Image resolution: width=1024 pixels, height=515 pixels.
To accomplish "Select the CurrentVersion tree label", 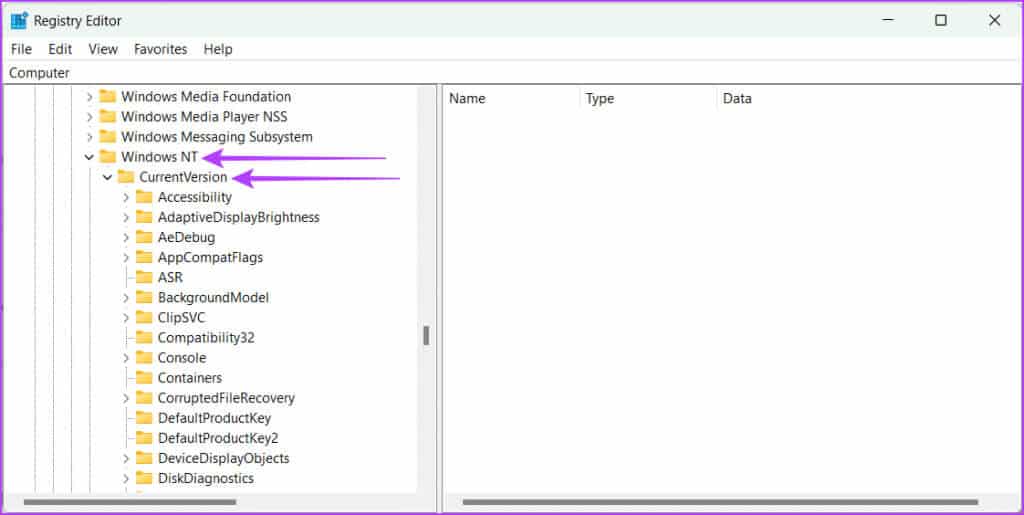I will click(x=184, y=178).
